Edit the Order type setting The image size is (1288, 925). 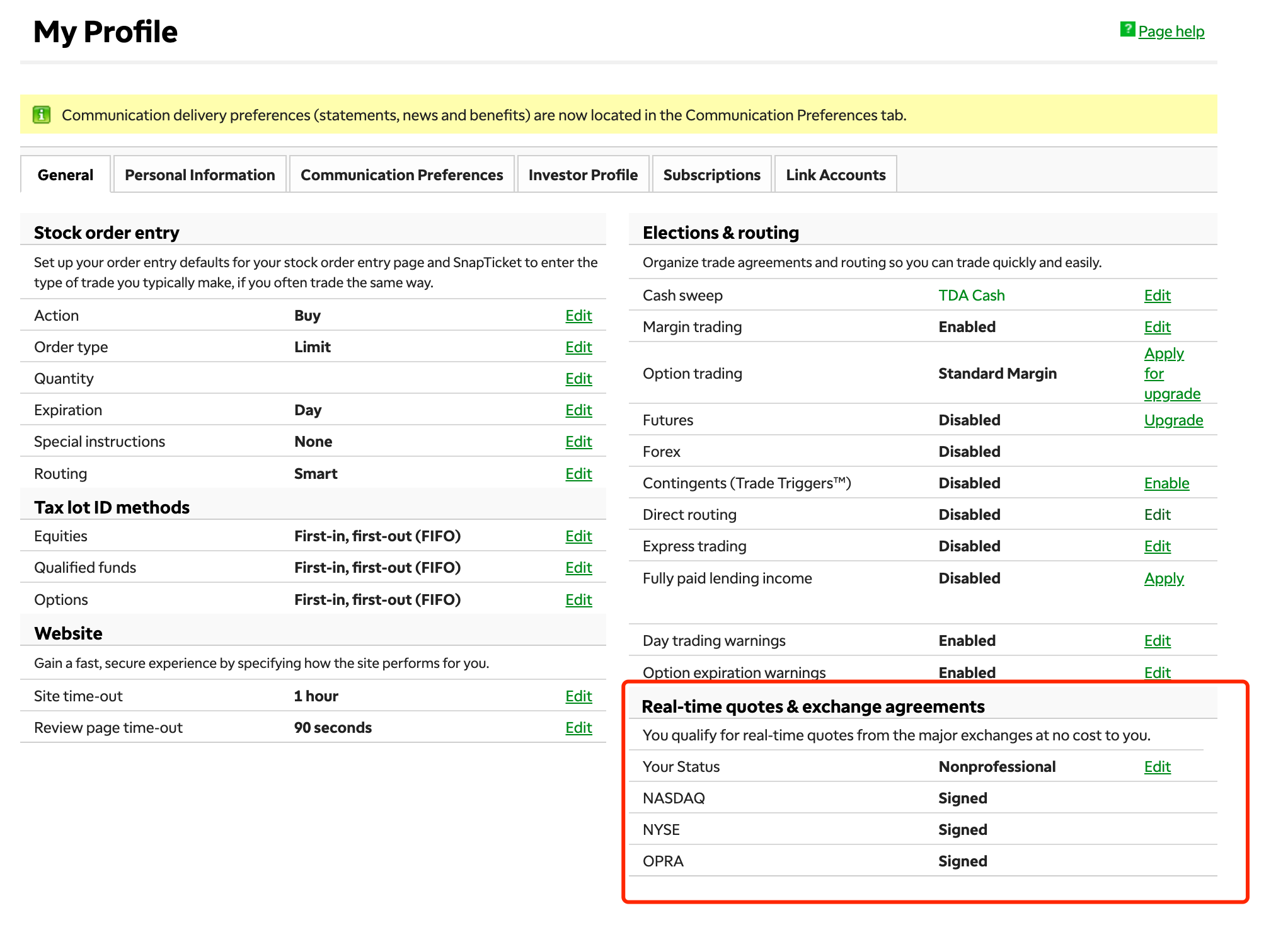pos(578,347)
